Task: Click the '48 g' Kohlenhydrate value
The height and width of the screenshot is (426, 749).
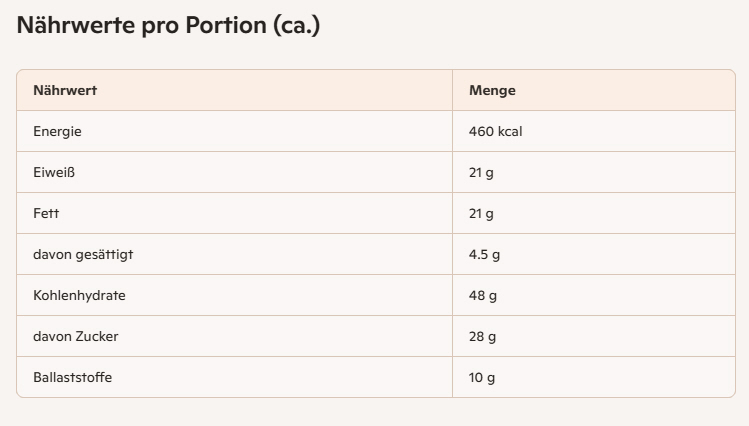Action: 482,296
